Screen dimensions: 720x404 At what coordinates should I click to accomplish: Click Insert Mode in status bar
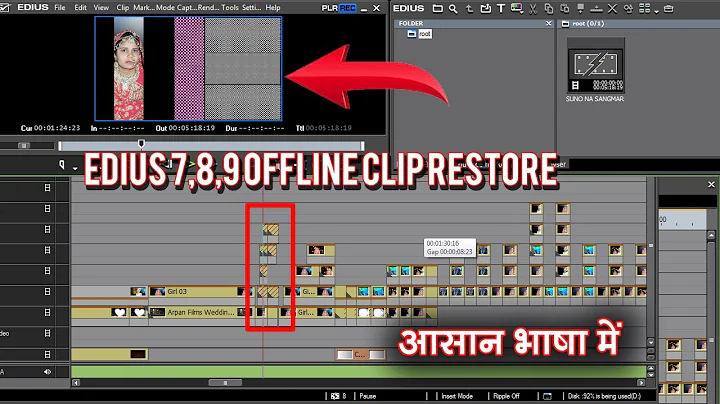click(x=457, y=396)
